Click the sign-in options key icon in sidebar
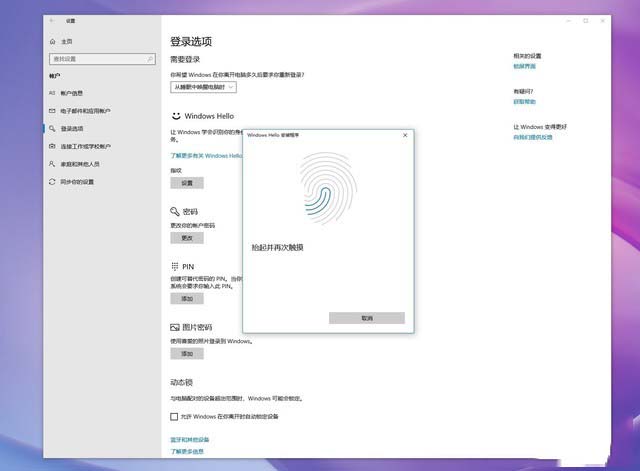Image resolution: width=640 pixels, height=471 pixels. pos(52,129)
